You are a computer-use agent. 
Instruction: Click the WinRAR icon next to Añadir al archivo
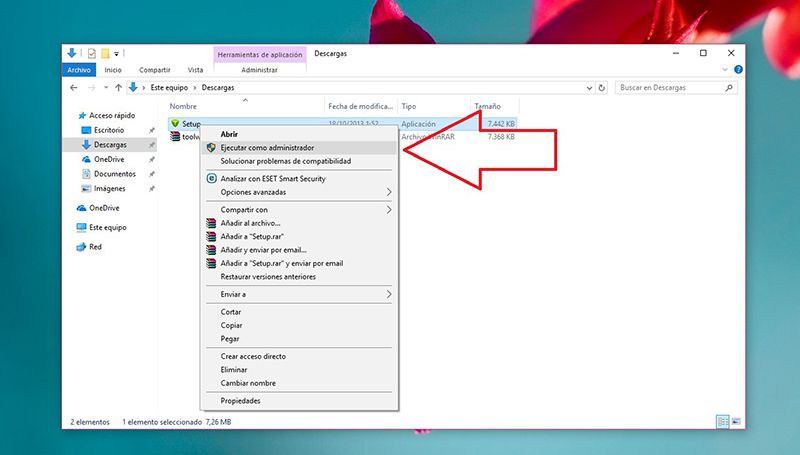pos(211,223)
